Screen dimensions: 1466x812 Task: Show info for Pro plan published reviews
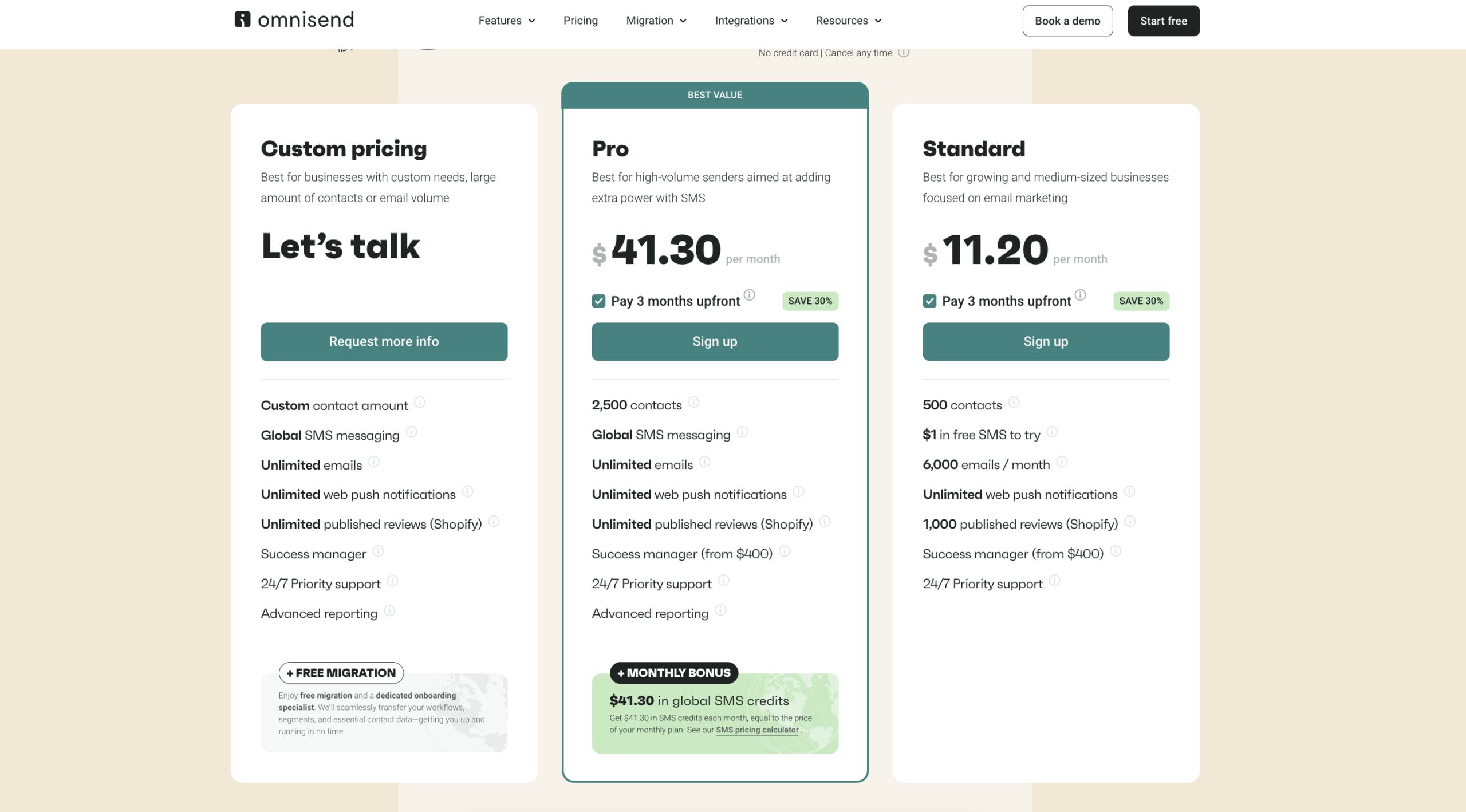(x=825, y=521)
